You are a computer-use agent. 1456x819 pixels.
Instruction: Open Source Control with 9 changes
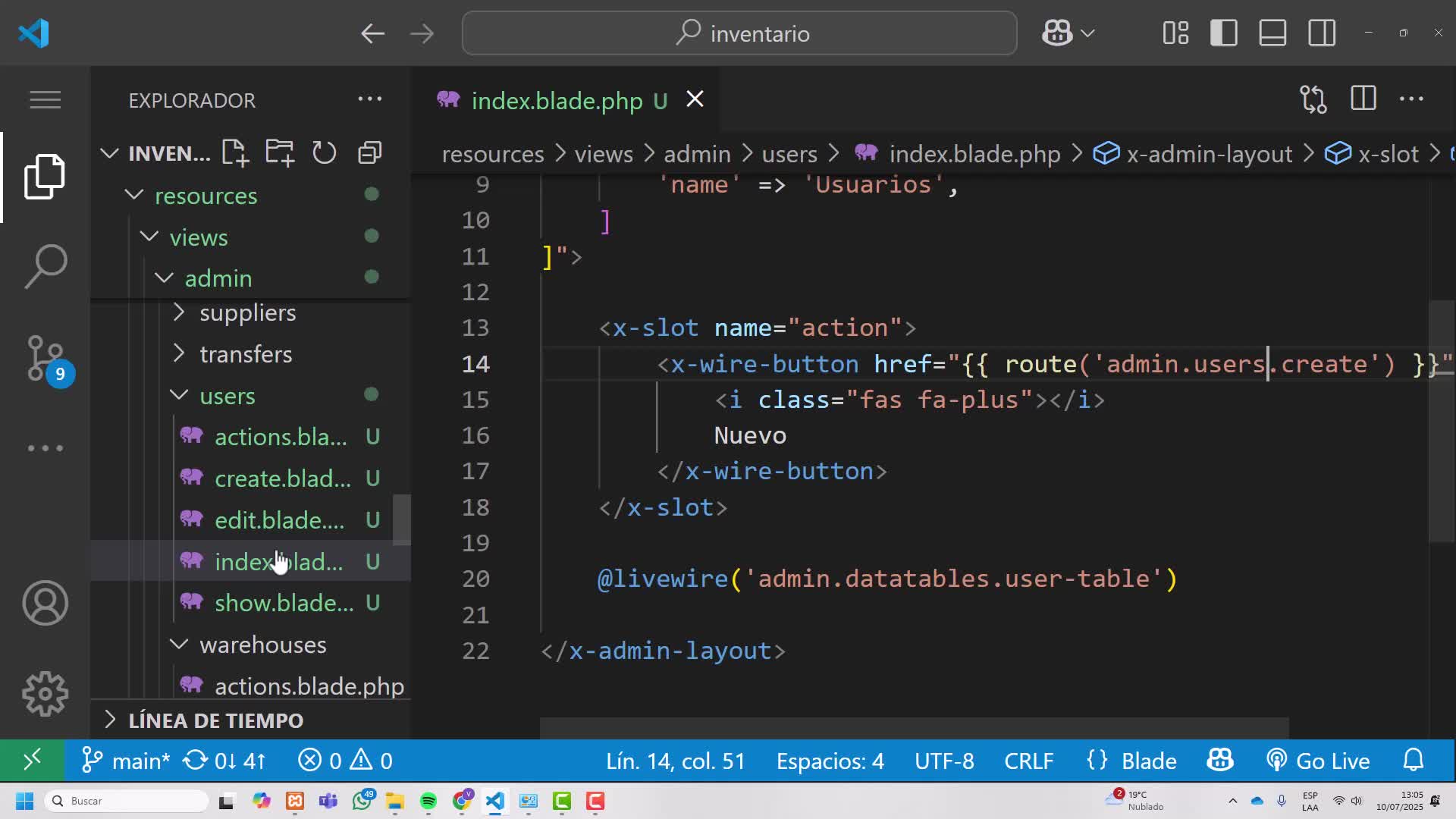(x=47, y=358)
